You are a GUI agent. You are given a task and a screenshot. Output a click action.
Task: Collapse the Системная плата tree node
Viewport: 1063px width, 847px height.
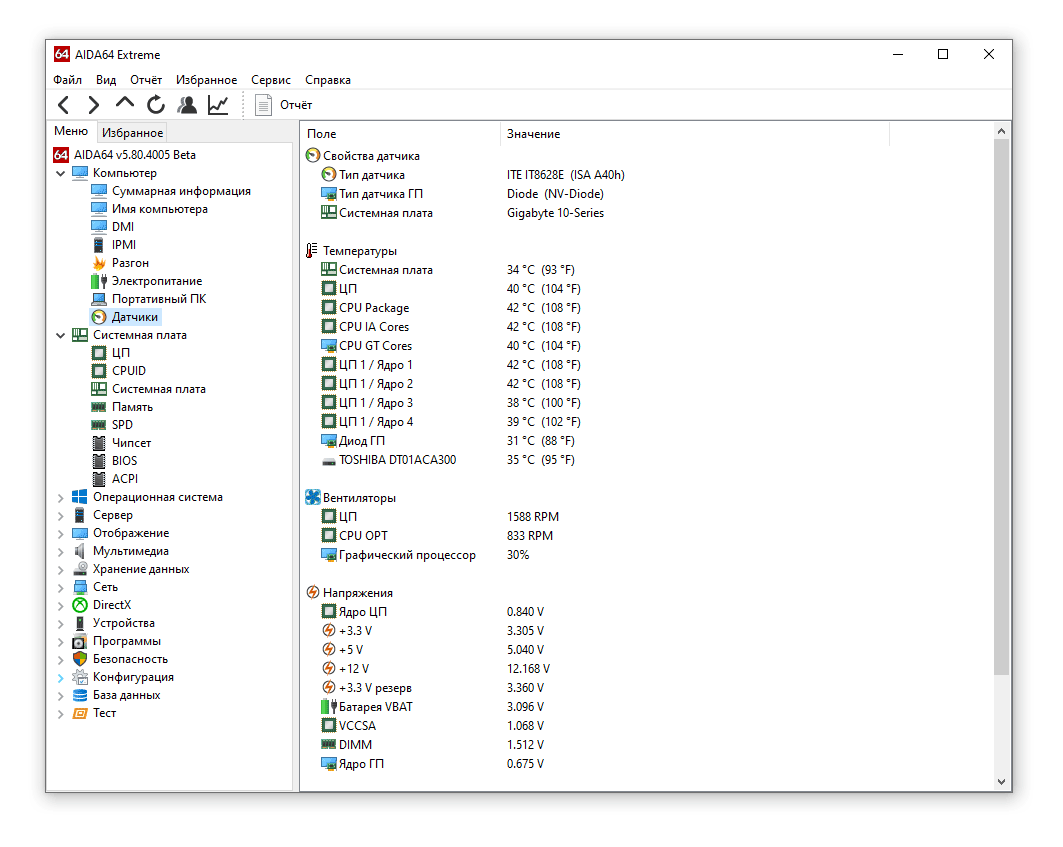click(x=61, y=336)
